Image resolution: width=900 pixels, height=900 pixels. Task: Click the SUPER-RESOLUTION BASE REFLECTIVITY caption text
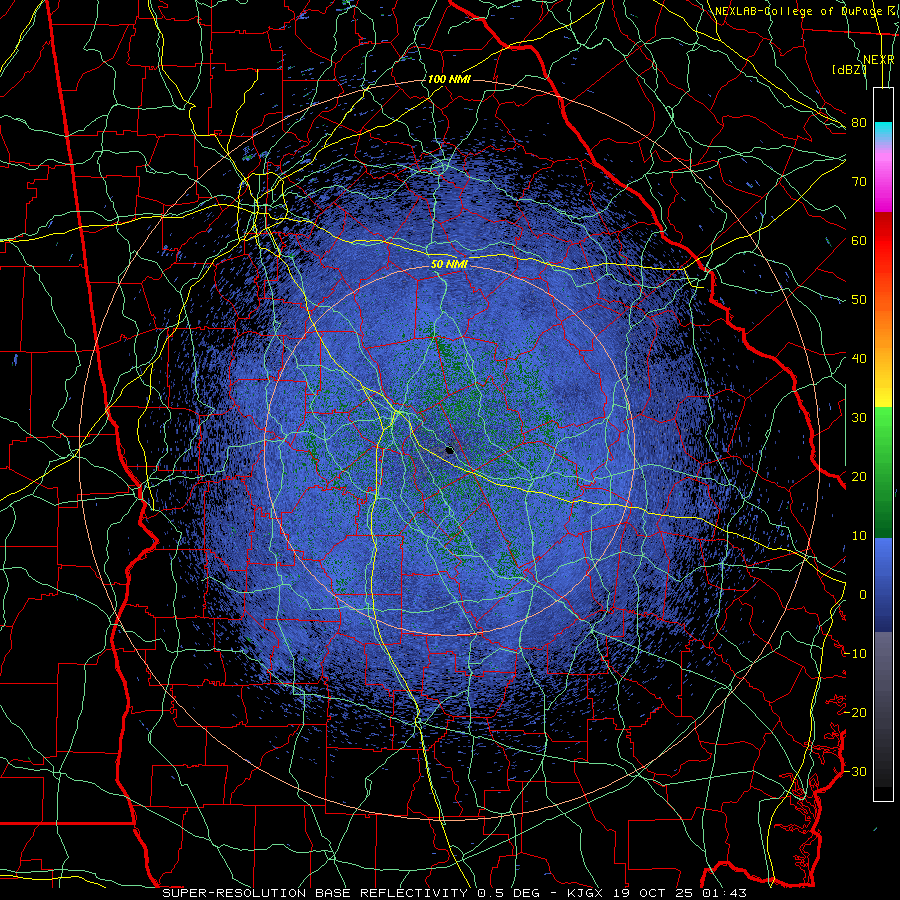pyautogui.click(x=315, y=893)
